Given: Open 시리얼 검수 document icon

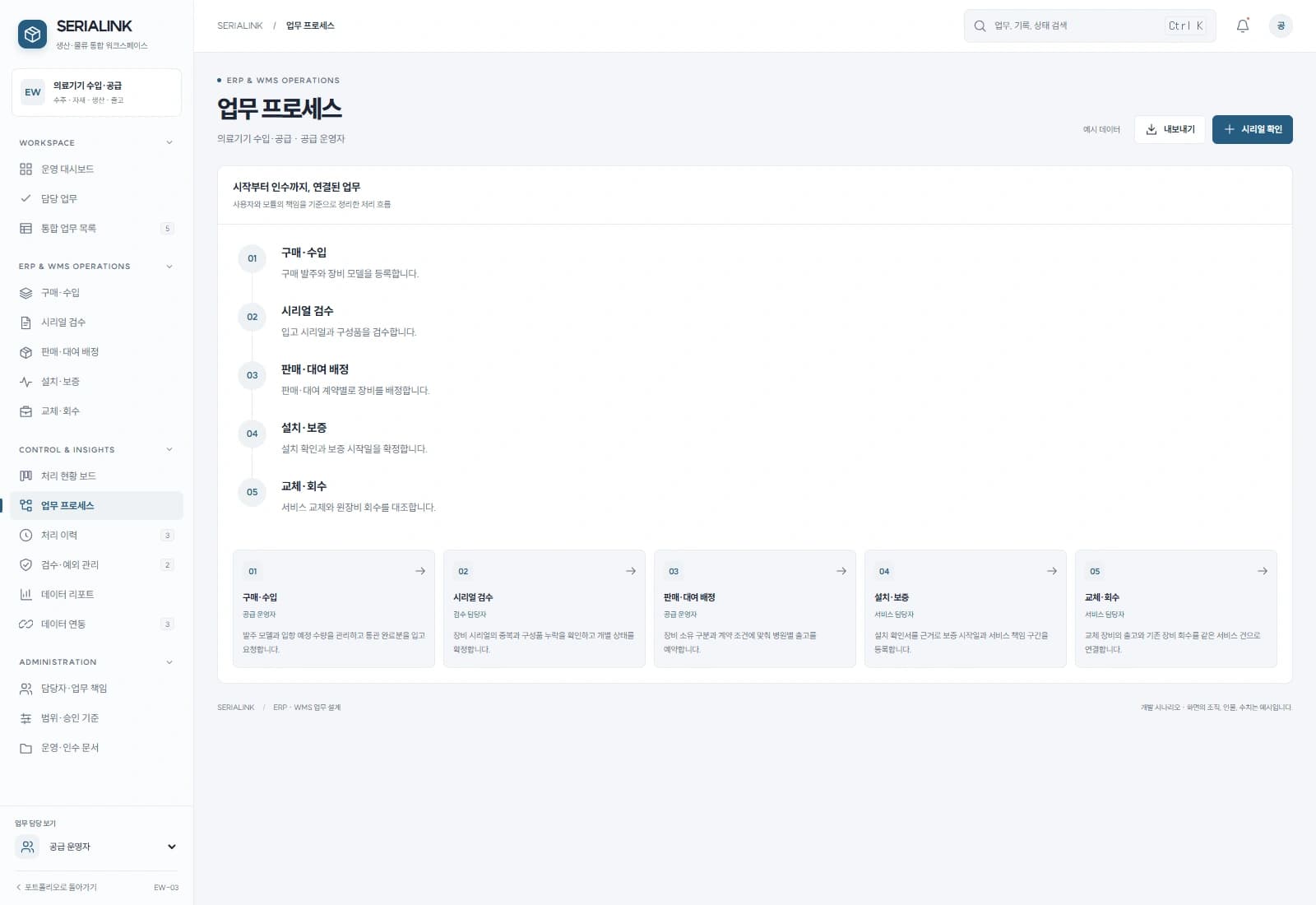Looking at the screenshot, I should [25, 322].
